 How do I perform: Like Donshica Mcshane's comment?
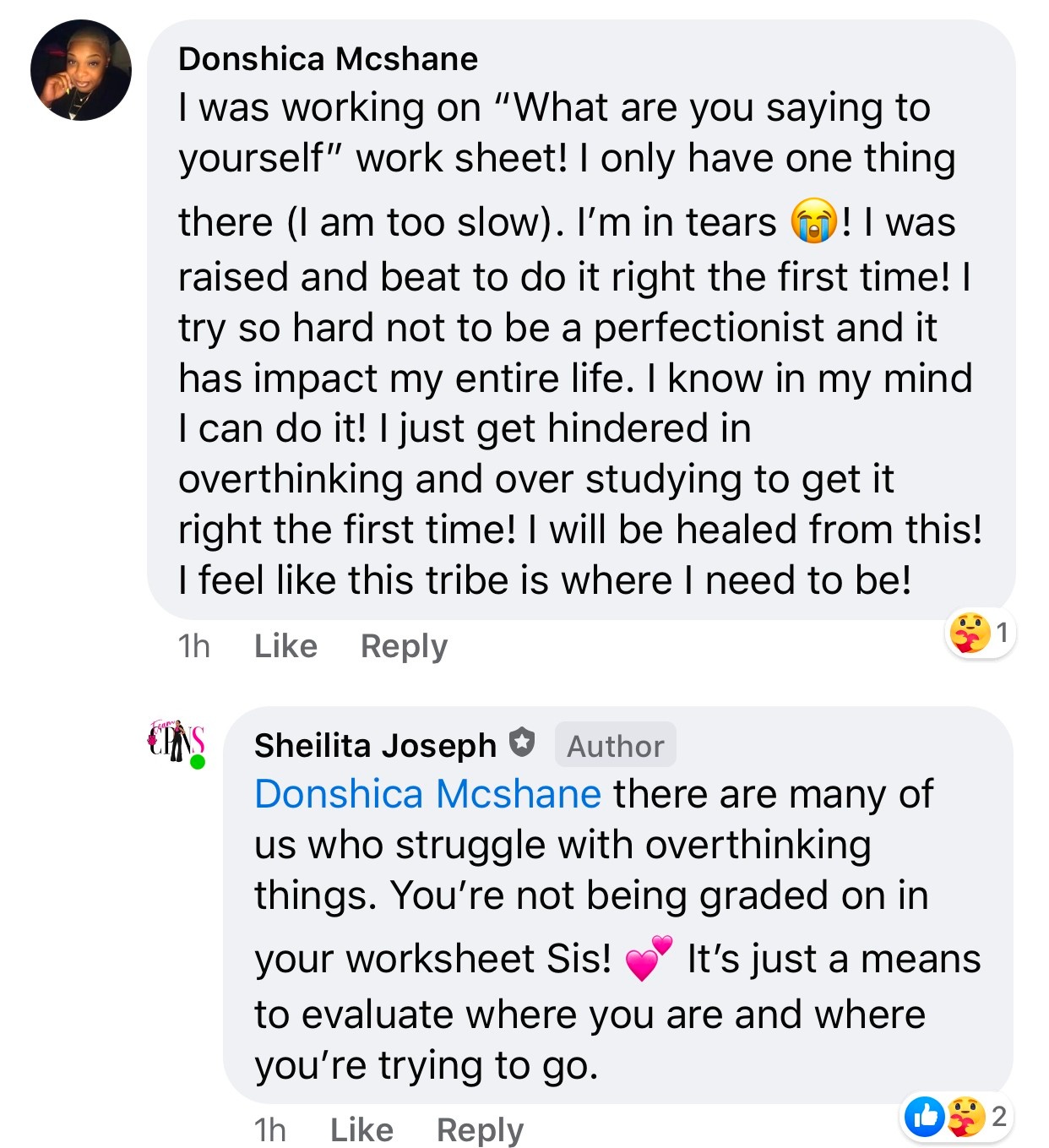pyautogui.click(x=285, y=646)
